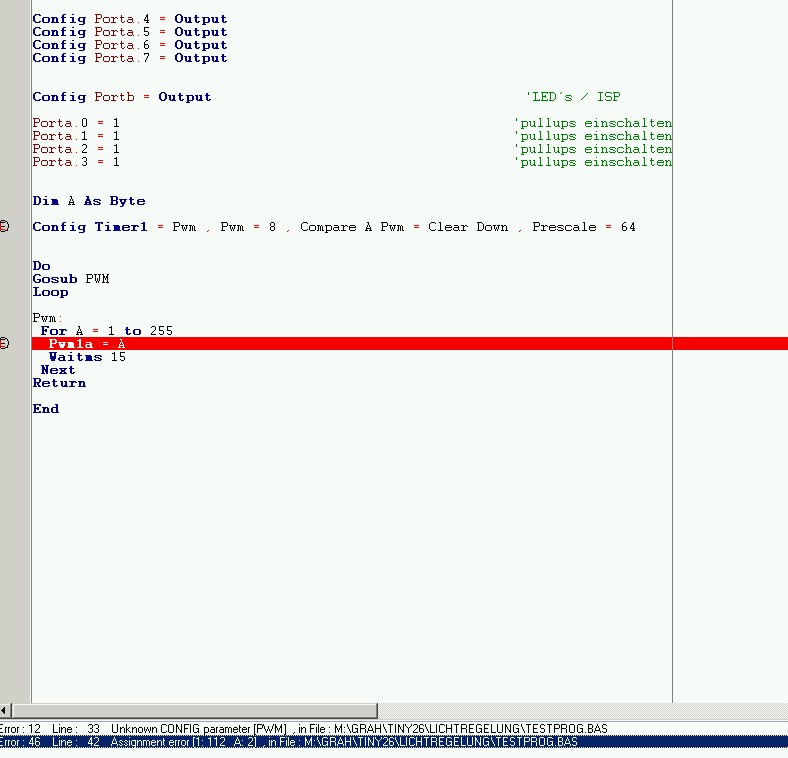This screenshot has height=758, width=788.
Task: Click the 'End' statement line
Action: (46, 409)
